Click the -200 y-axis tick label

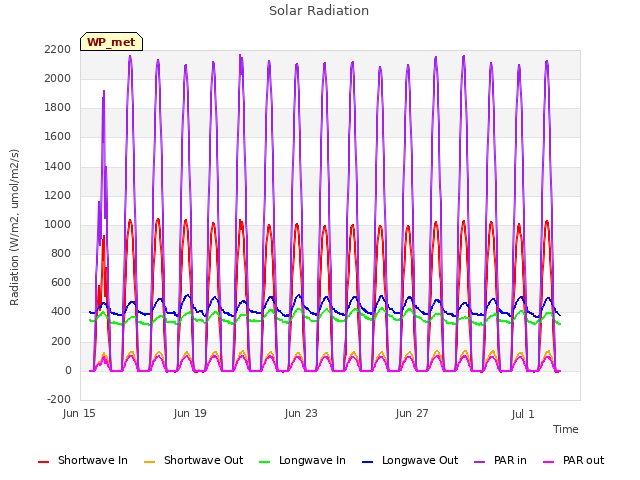(x=59, y=399)
